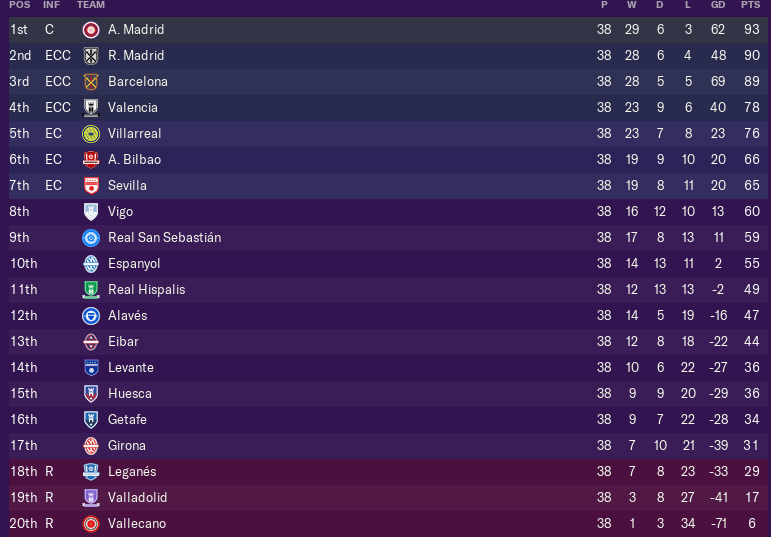Click the Real Hispalis green crest
The image size is (771, 537).
90,290
